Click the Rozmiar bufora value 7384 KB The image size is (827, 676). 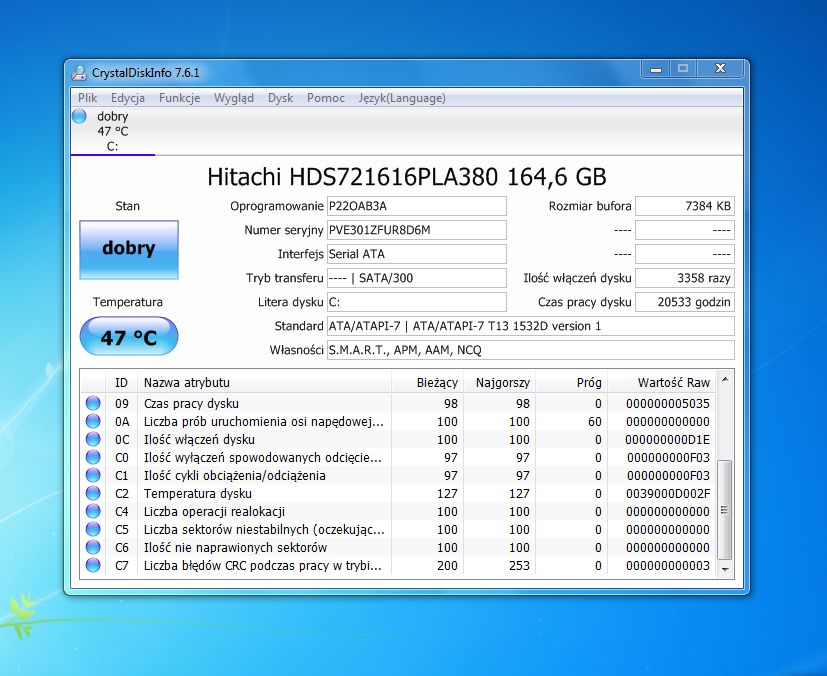(685, 206)
